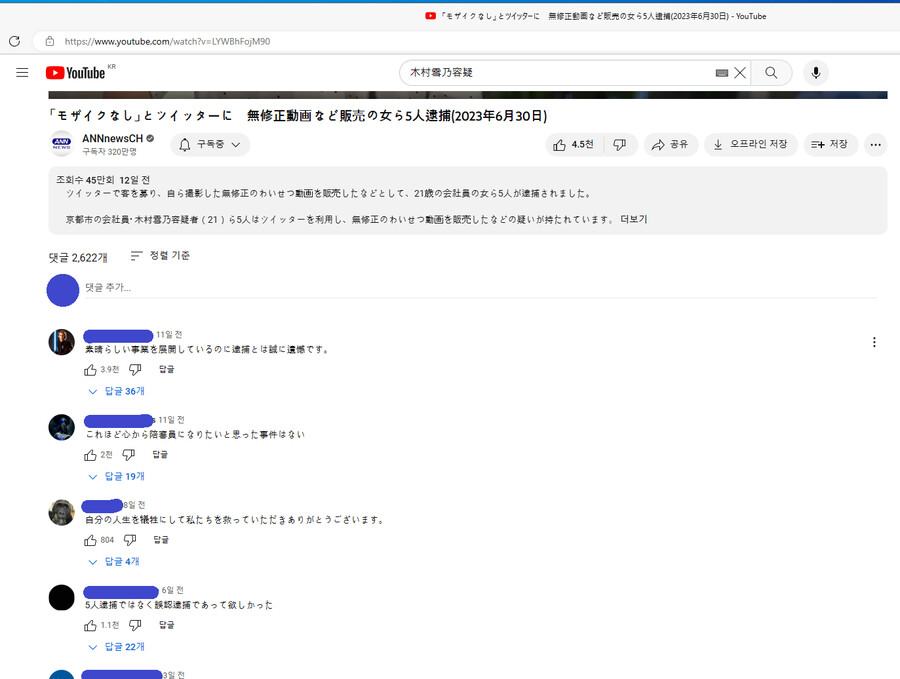Like the comment with 2천 likes
This screenshot has height=679, width=900.
pos(90,455)
